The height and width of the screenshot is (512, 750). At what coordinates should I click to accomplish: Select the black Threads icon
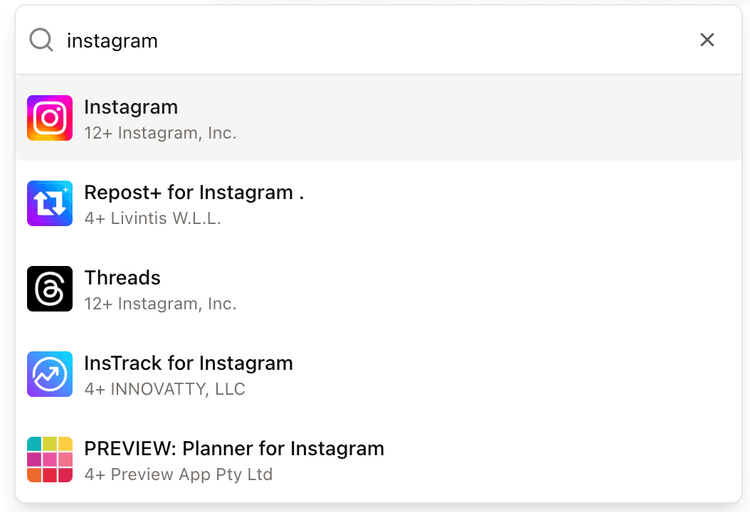tap(50, 289)
